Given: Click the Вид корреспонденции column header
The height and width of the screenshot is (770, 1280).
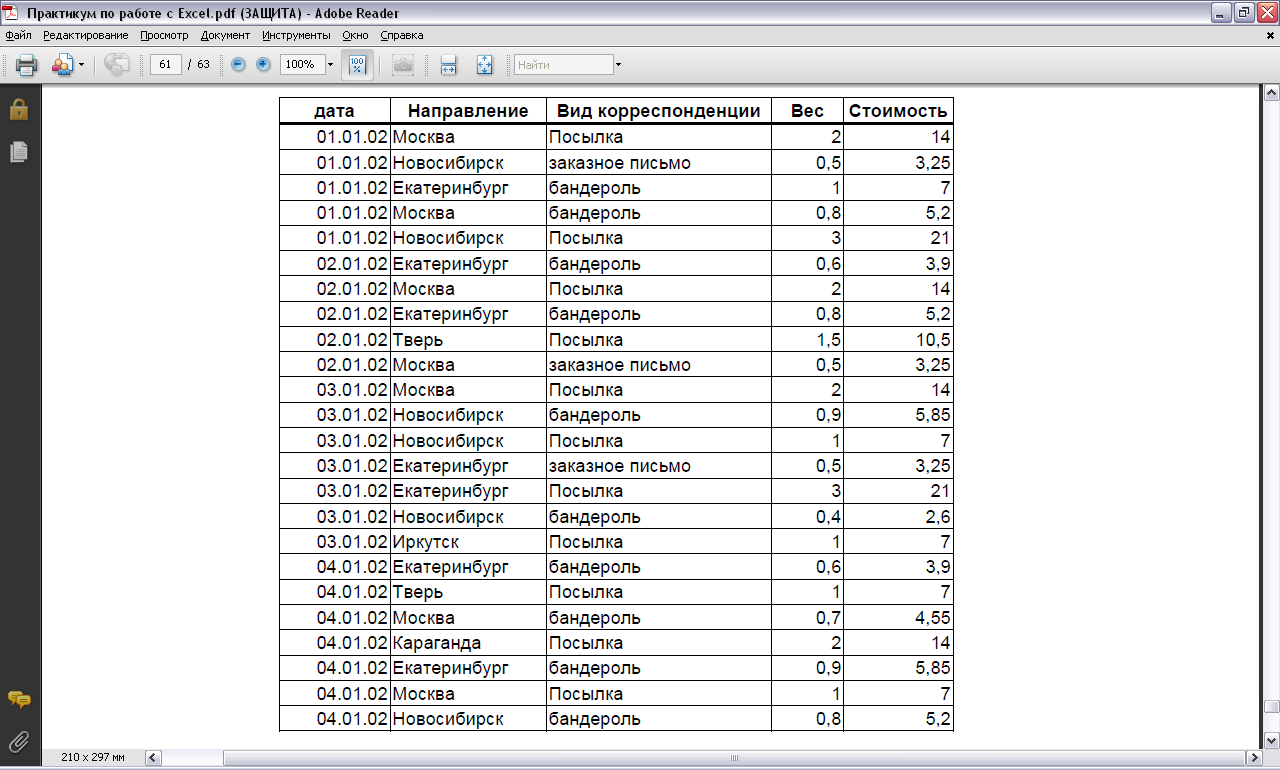Looking at the screenshot, I should coord(659,110).
